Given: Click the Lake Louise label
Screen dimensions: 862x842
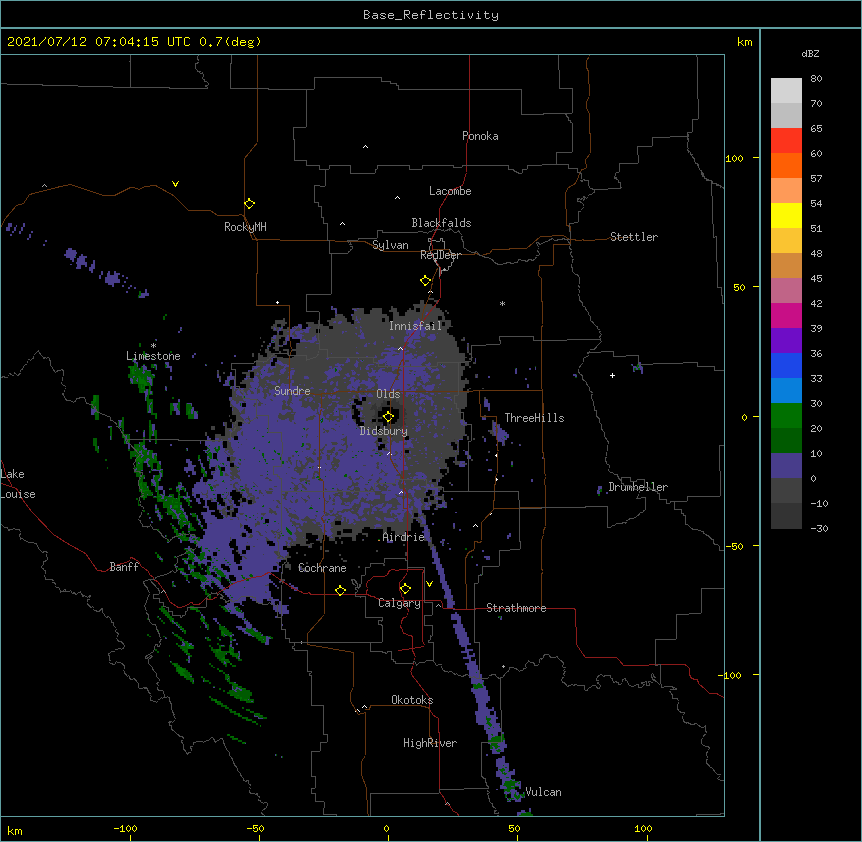Looking at the screenshot, I should (x=18, y=484).
